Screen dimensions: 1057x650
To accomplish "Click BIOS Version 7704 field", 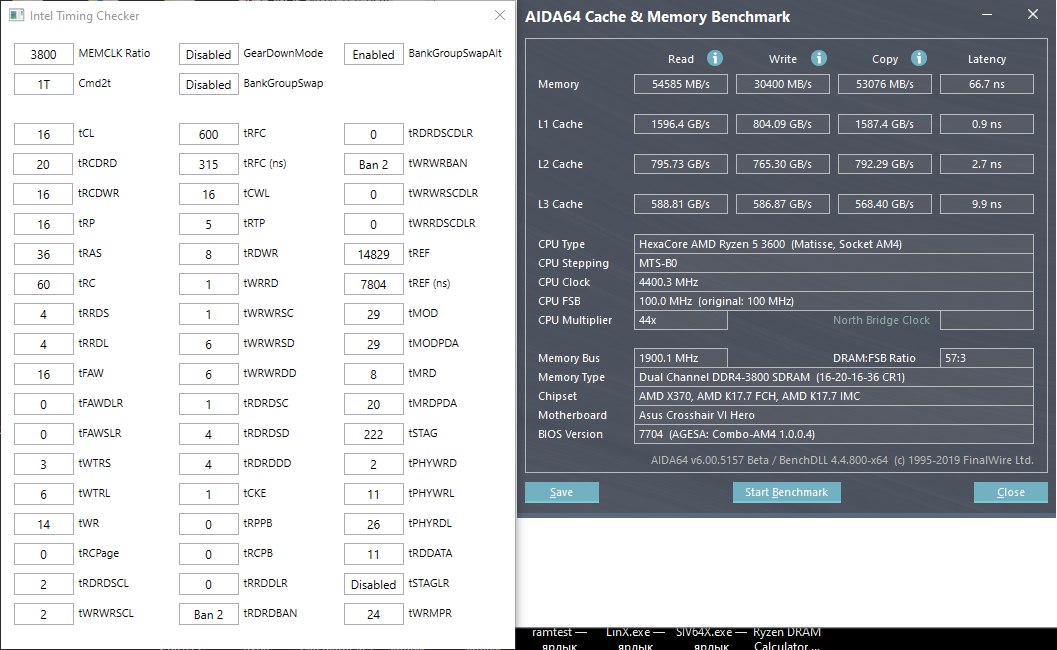I will click(x=834, y=434).
